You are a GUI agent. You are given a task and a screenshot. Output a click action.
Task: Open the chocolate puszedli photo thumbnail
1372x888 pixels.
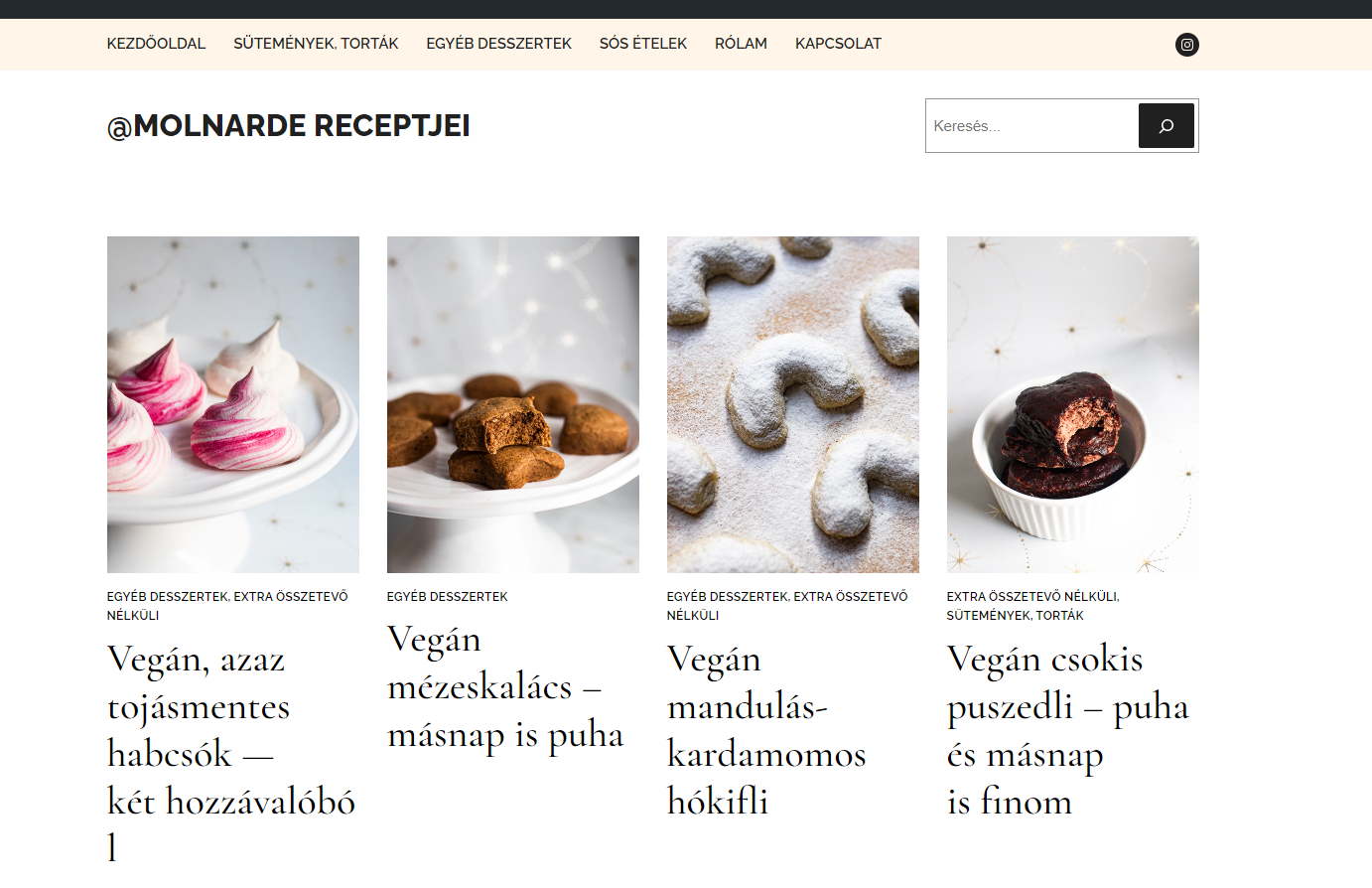[1073, 404]
